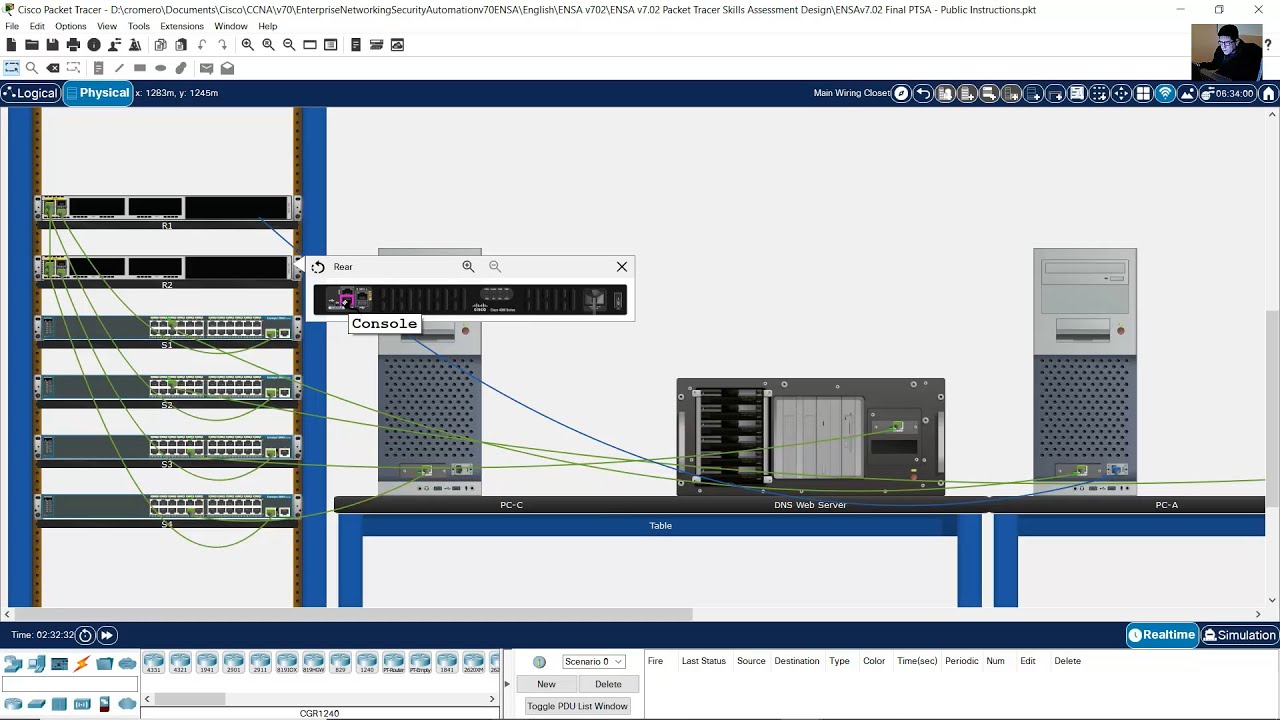Open the Help menu
1280x720 pixels.
(267, 26)
